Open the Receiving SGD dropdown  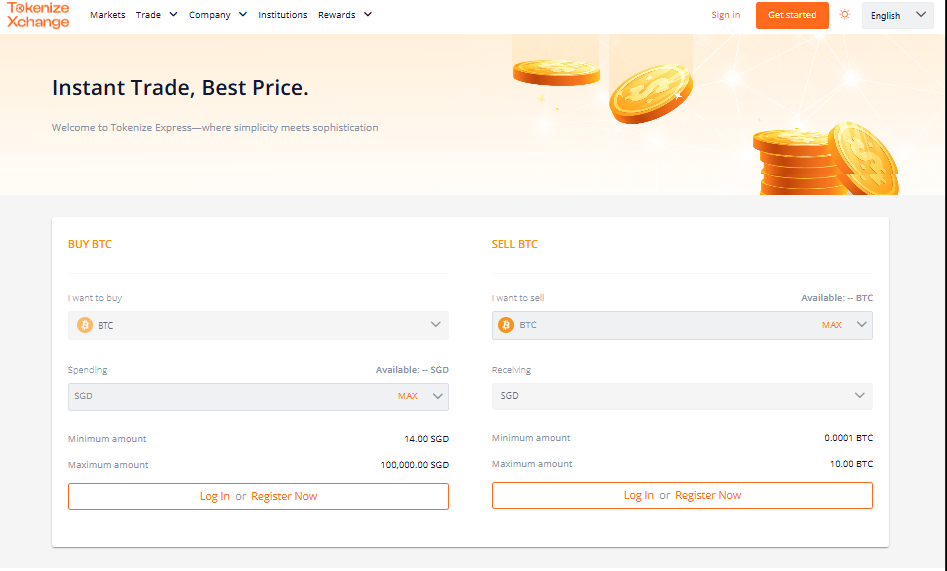682,396
